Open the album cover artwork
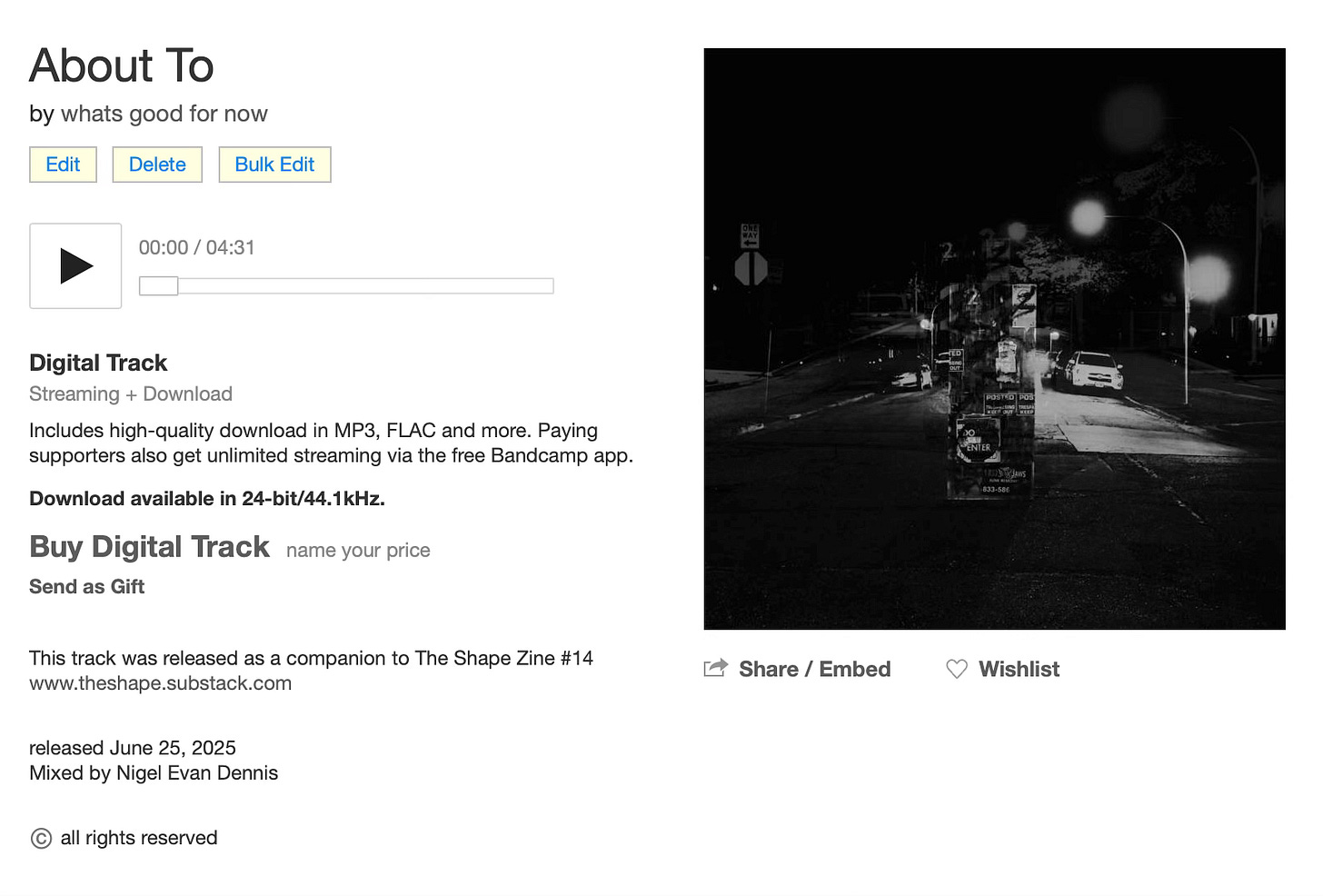Viewport: 1323px width, 896px height. 994,339
